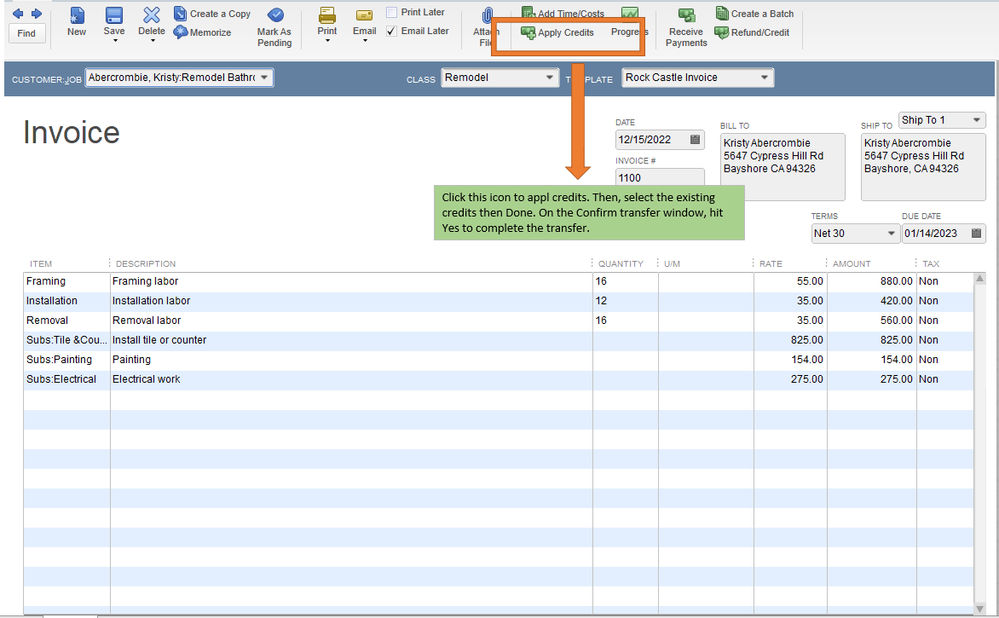Click the Print icon
This screenshot has height=618, width=999.
(x=327, y=15)
